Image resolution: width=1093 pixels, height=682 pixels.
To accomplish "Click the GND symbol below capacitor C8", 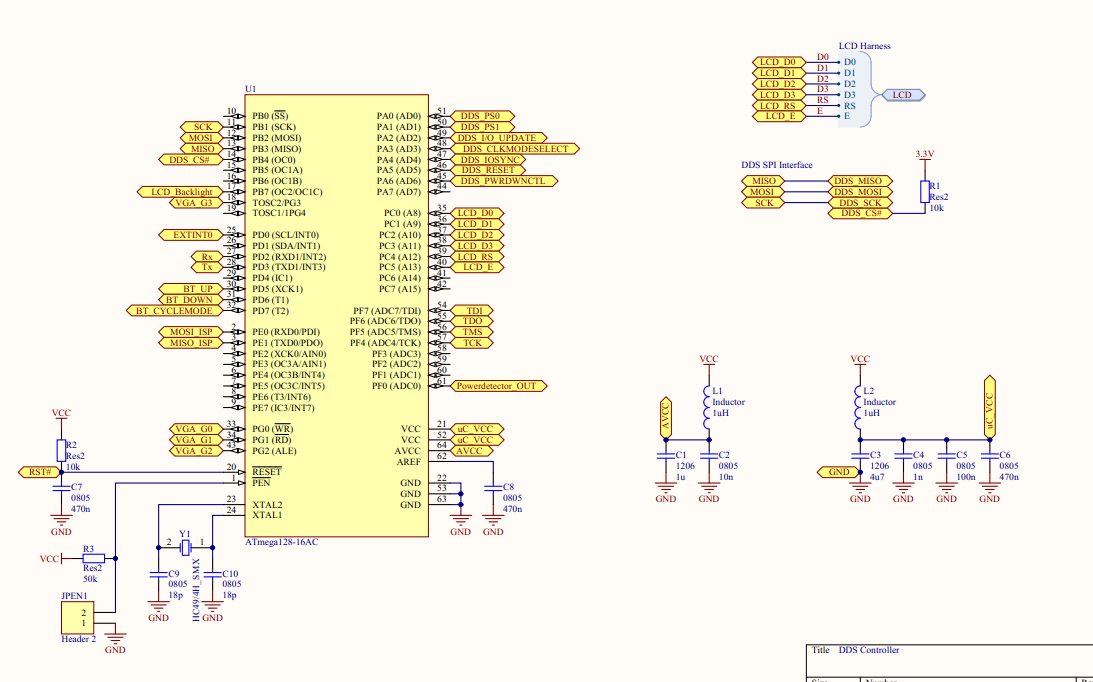I will 493,524.
